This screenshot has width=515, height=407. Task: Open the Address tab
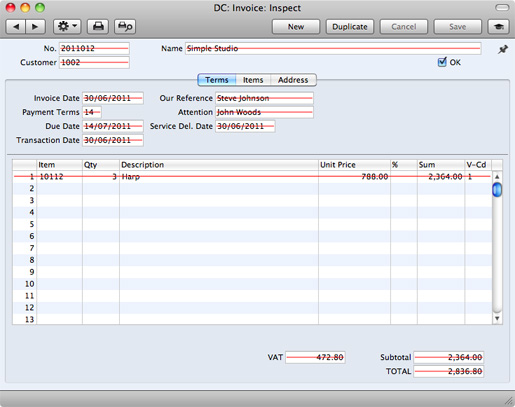293,80
